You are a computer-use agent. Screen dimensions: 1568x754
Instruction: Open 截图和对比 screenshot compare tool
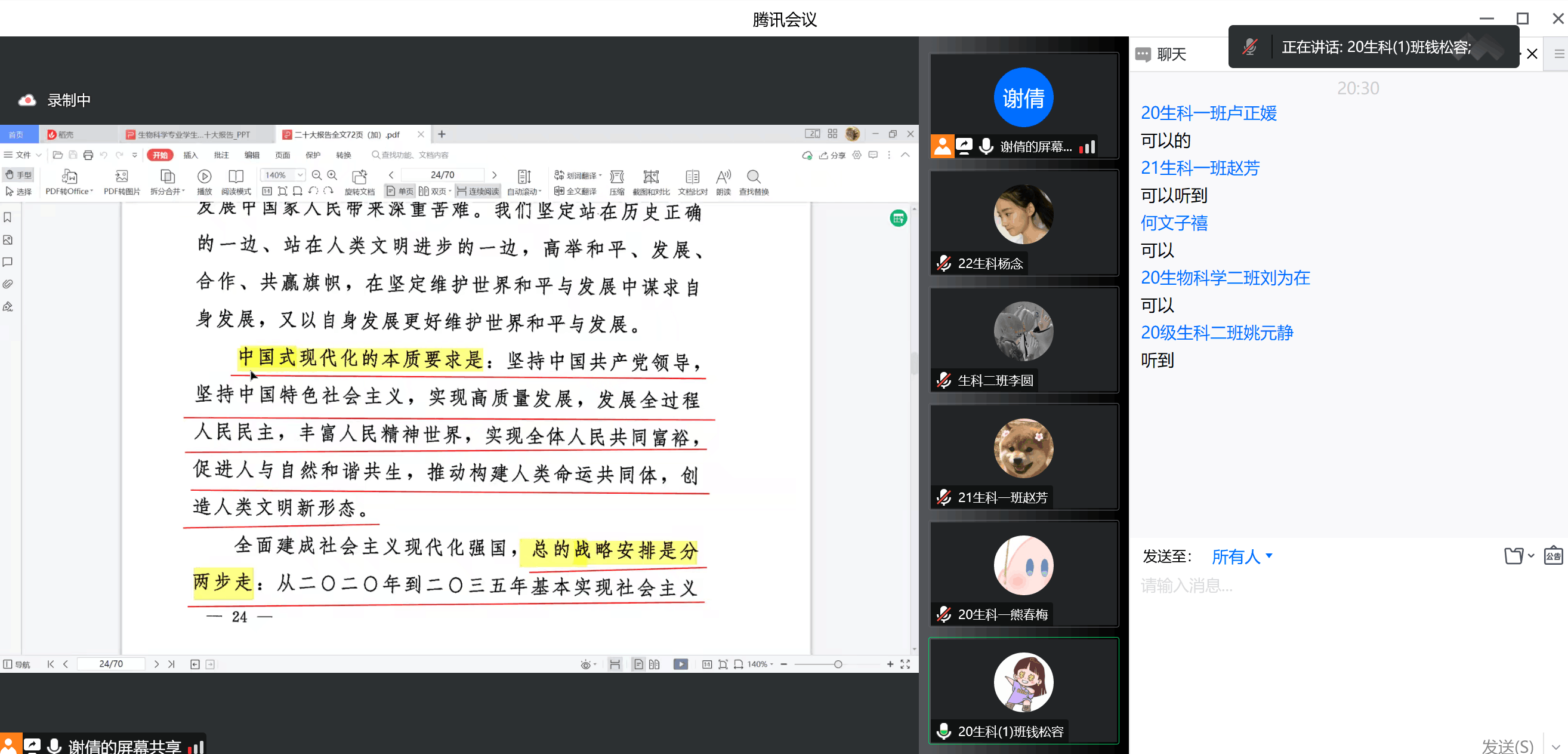pyautogui.click(x=651, y=177)
